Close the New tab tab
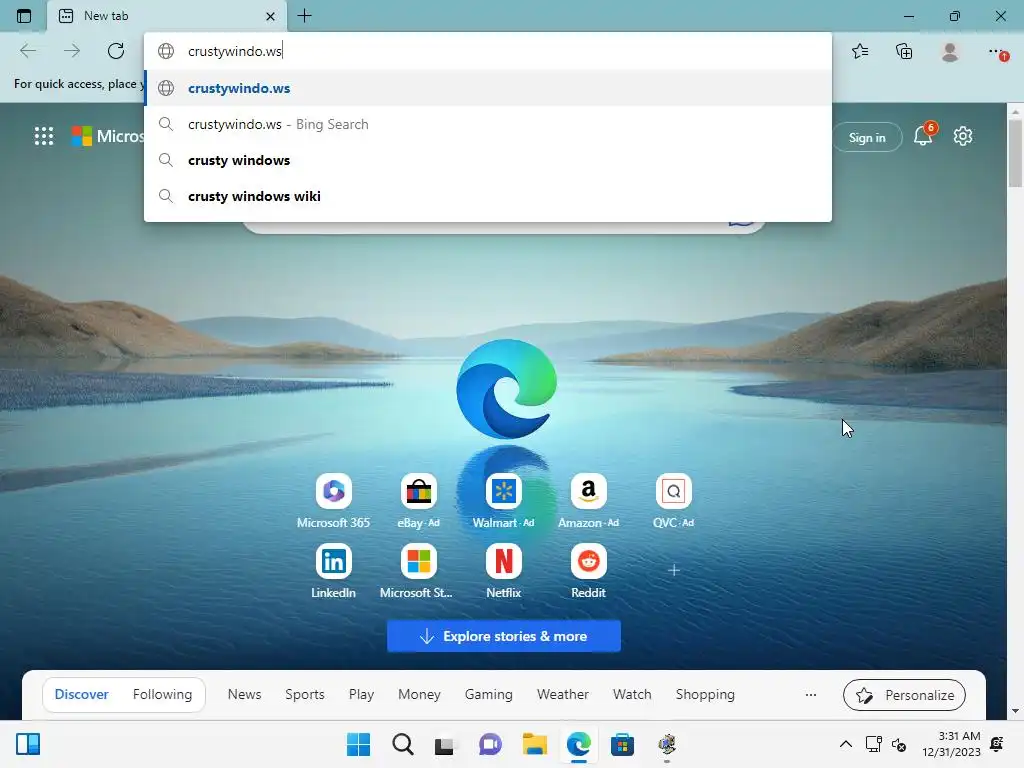 (270, 16)
